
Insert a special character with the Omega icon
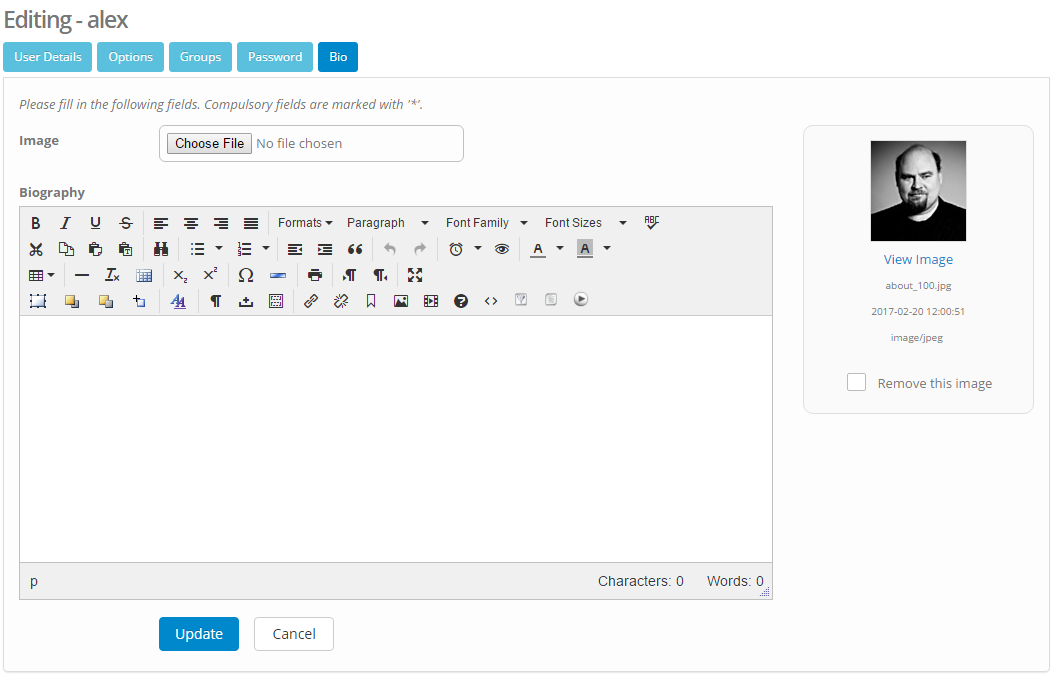(245, 275)
